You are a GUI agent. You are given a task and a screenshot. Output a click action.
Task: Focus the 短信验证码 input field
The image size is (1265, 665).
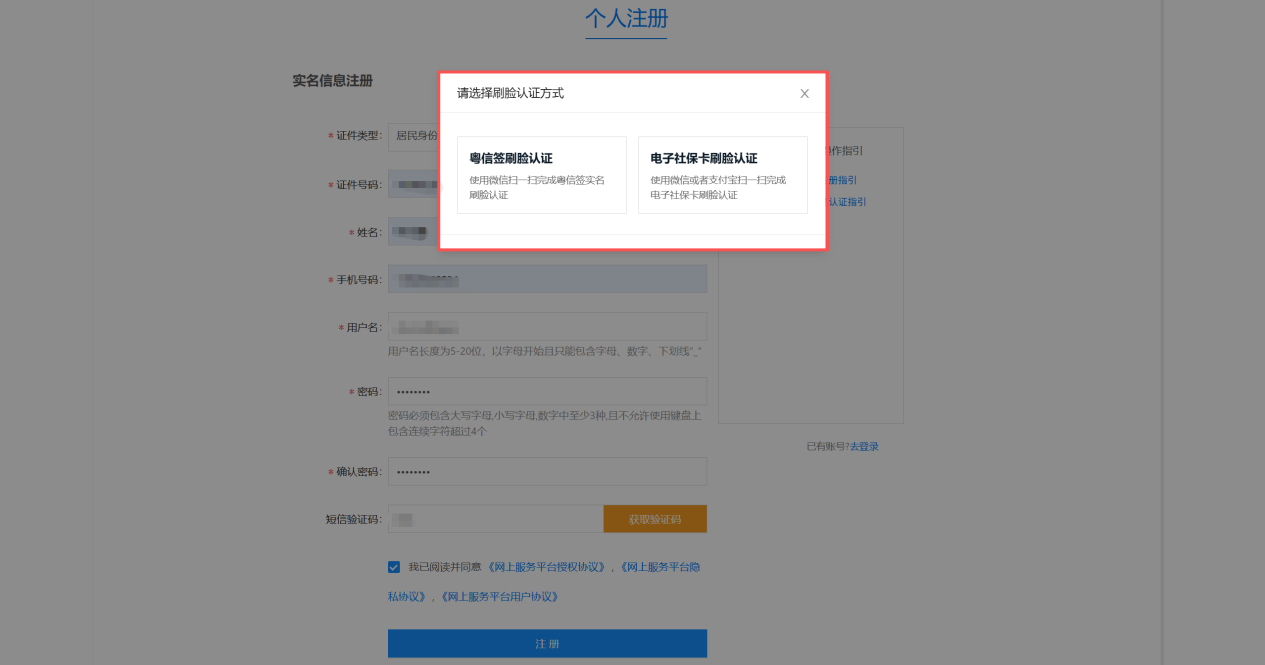[x=495, y=519]
